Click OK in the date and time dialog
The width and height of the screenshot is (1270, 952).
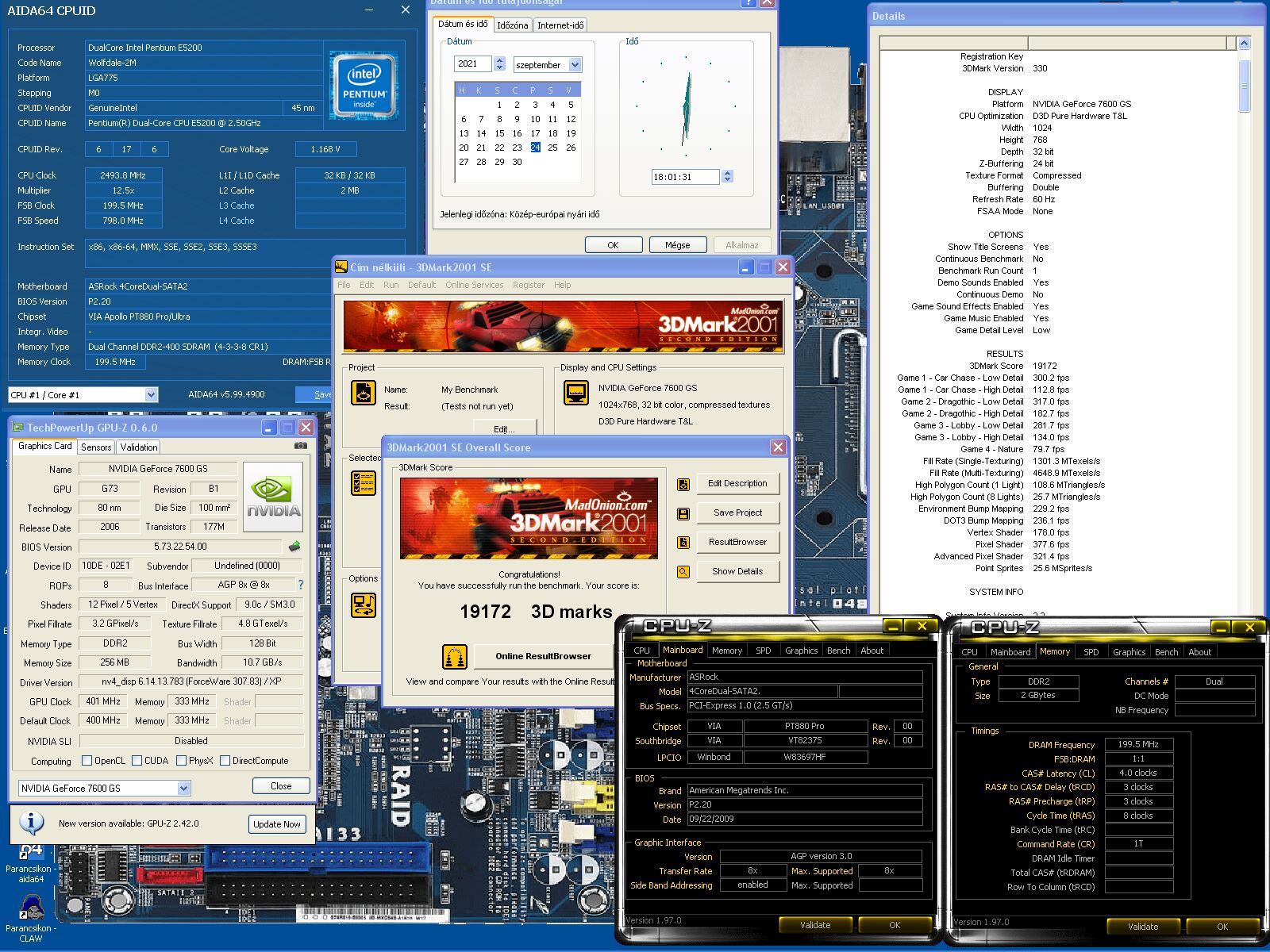click(x=614, y=245)
